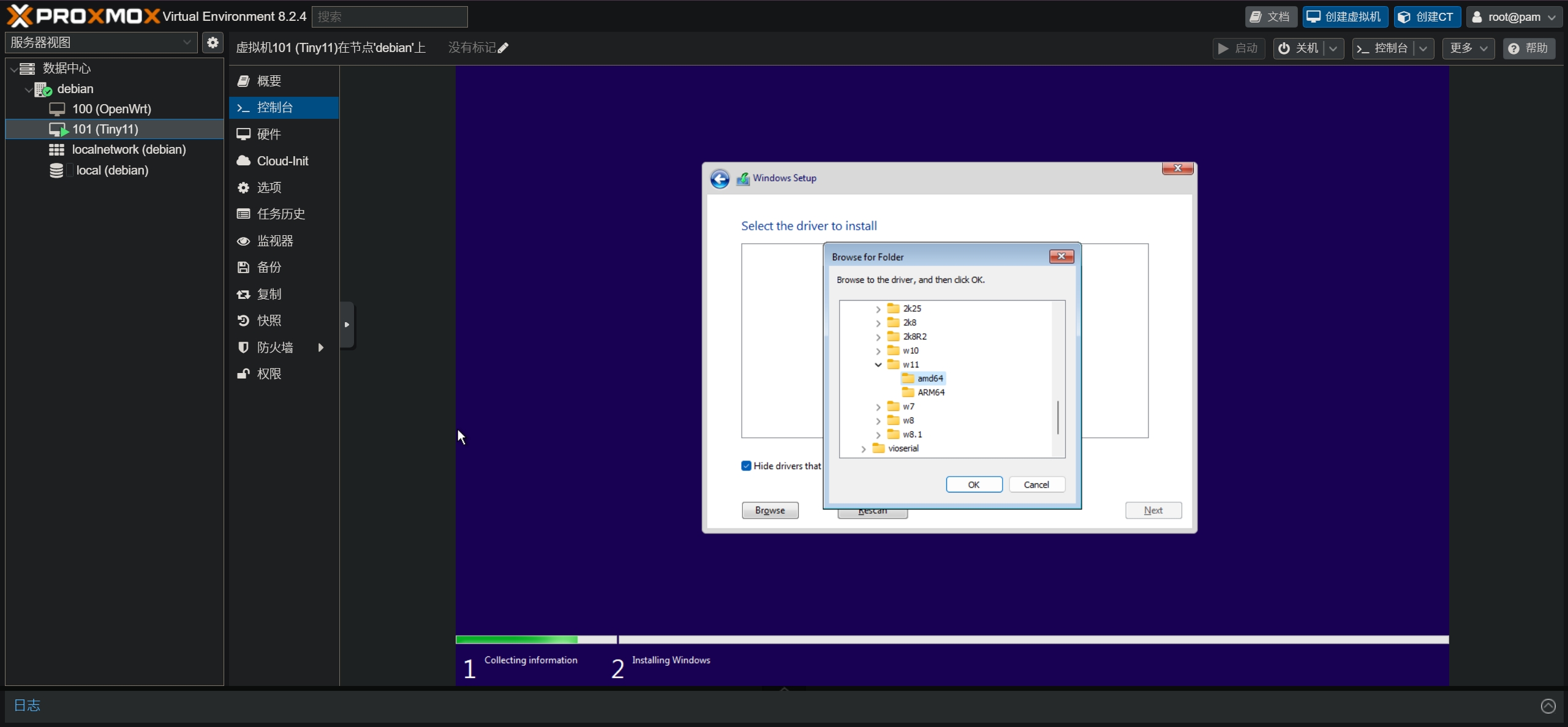Click the 控制台 console toolbar button
This screenshot has height=727, width=1568.
1382,48
